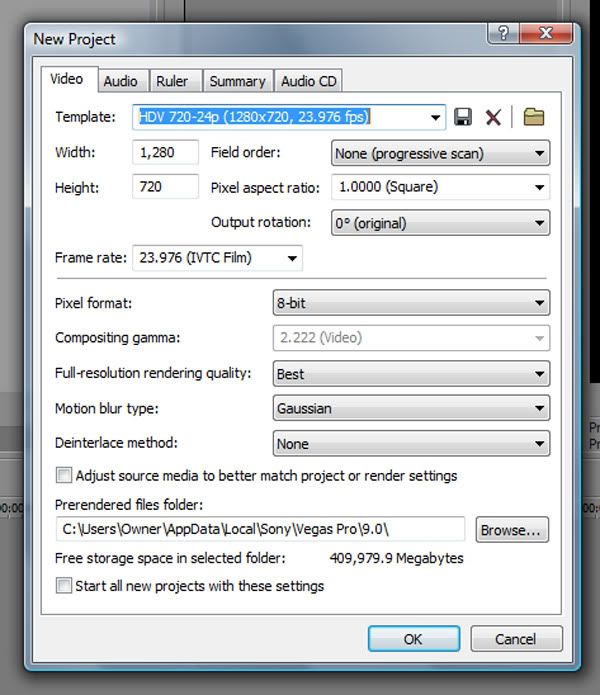The height and width of the screenshot is (695, 600).
Task: Open the Motion blur type dropdown
Action: tap(411, 408)
